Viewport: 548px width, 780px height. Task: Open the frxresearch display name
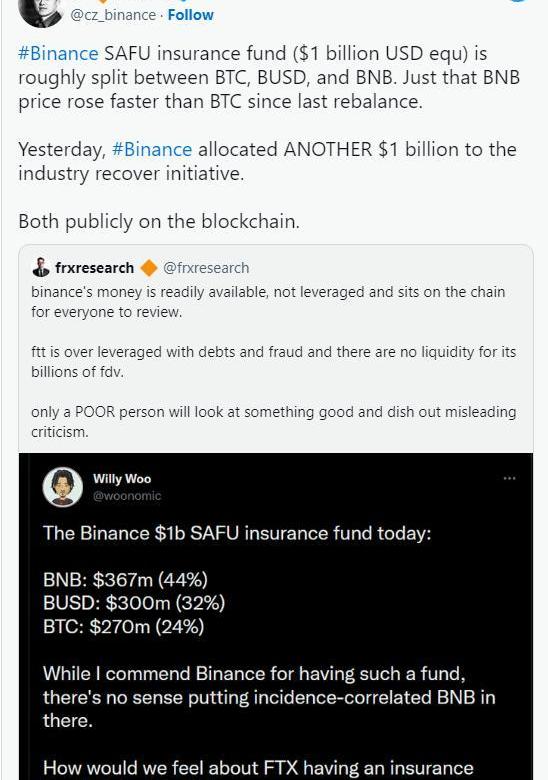[94, 268]
